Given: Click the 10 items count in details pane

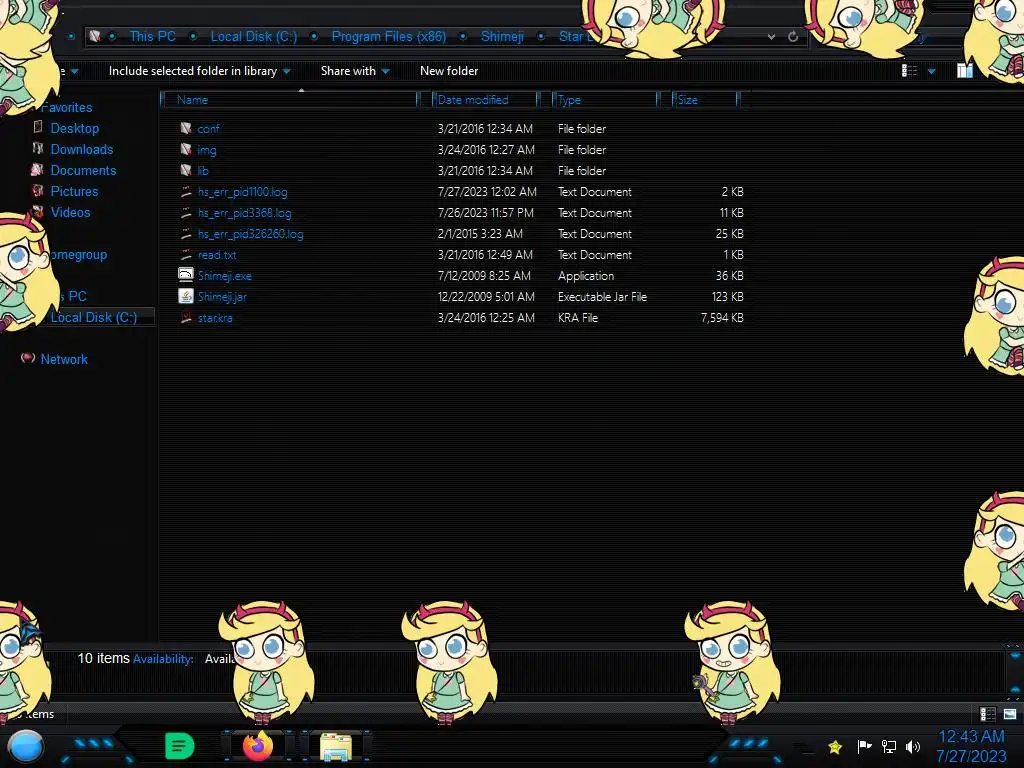Looking at the screenshot, I should (x=103, y=658).
